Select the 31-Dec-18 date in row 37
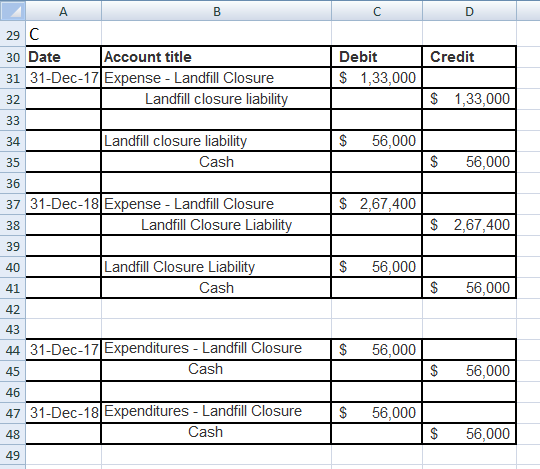Screen dimensions: 540x469 pos(63,204)
